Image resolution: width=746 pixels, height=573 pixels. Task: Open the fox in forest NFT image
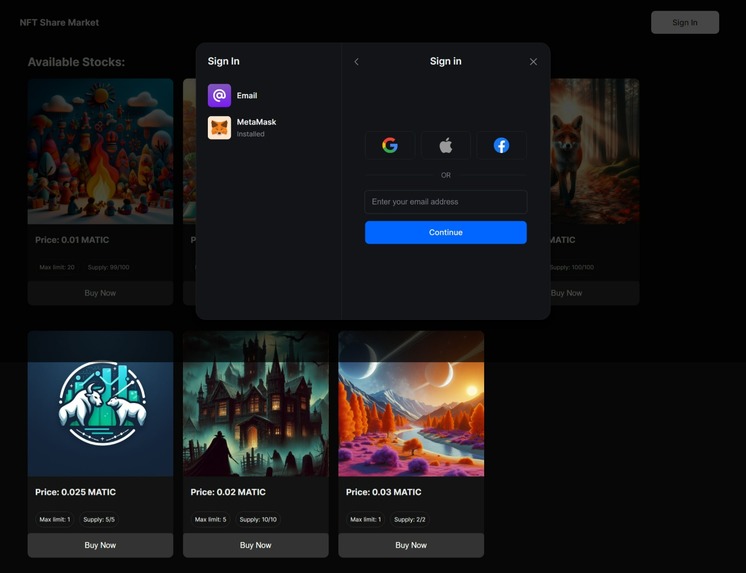tap(594, 151)
